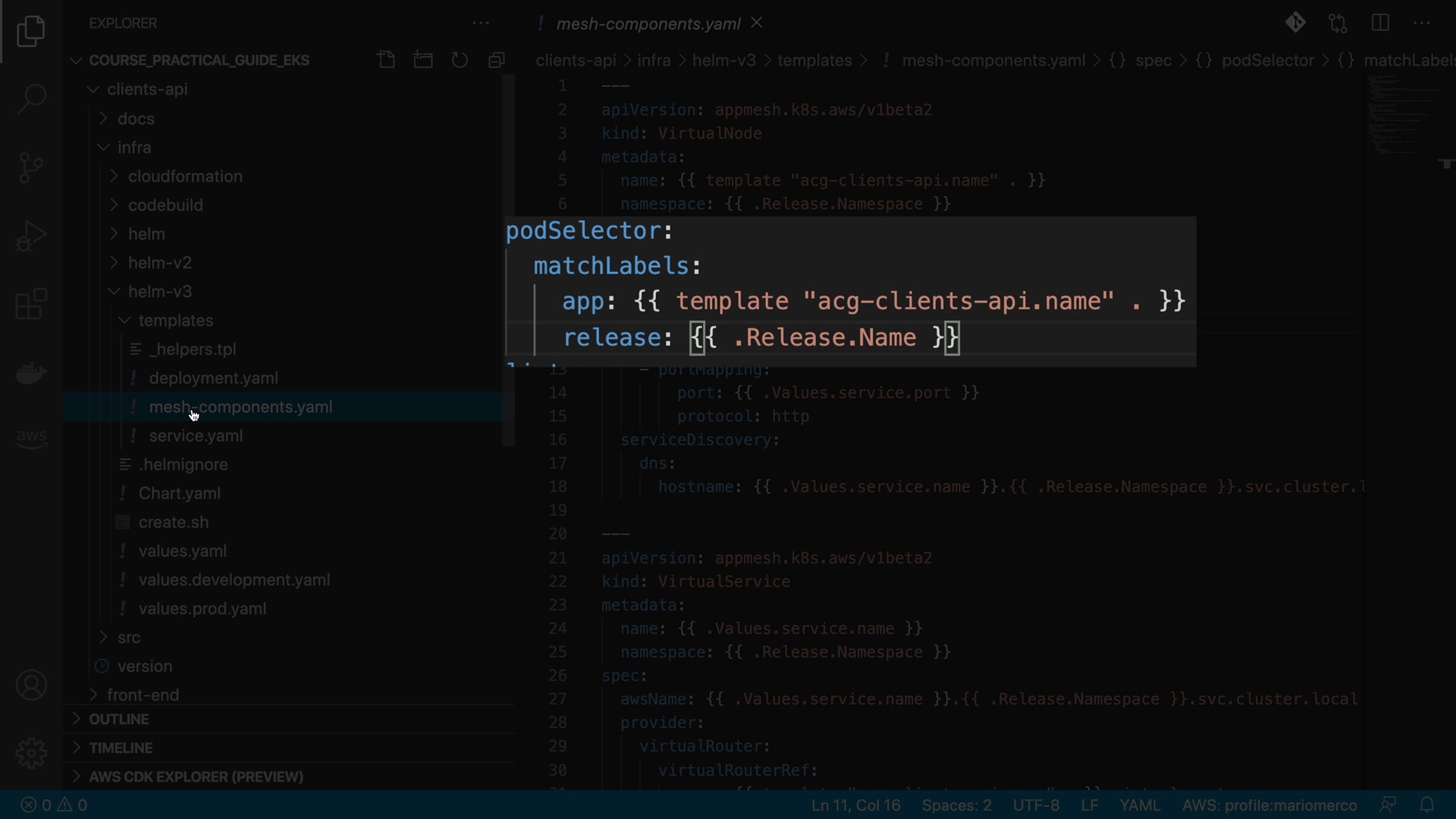Click the YAML language mode in status bar
1456x819 pixels.
1139,805
